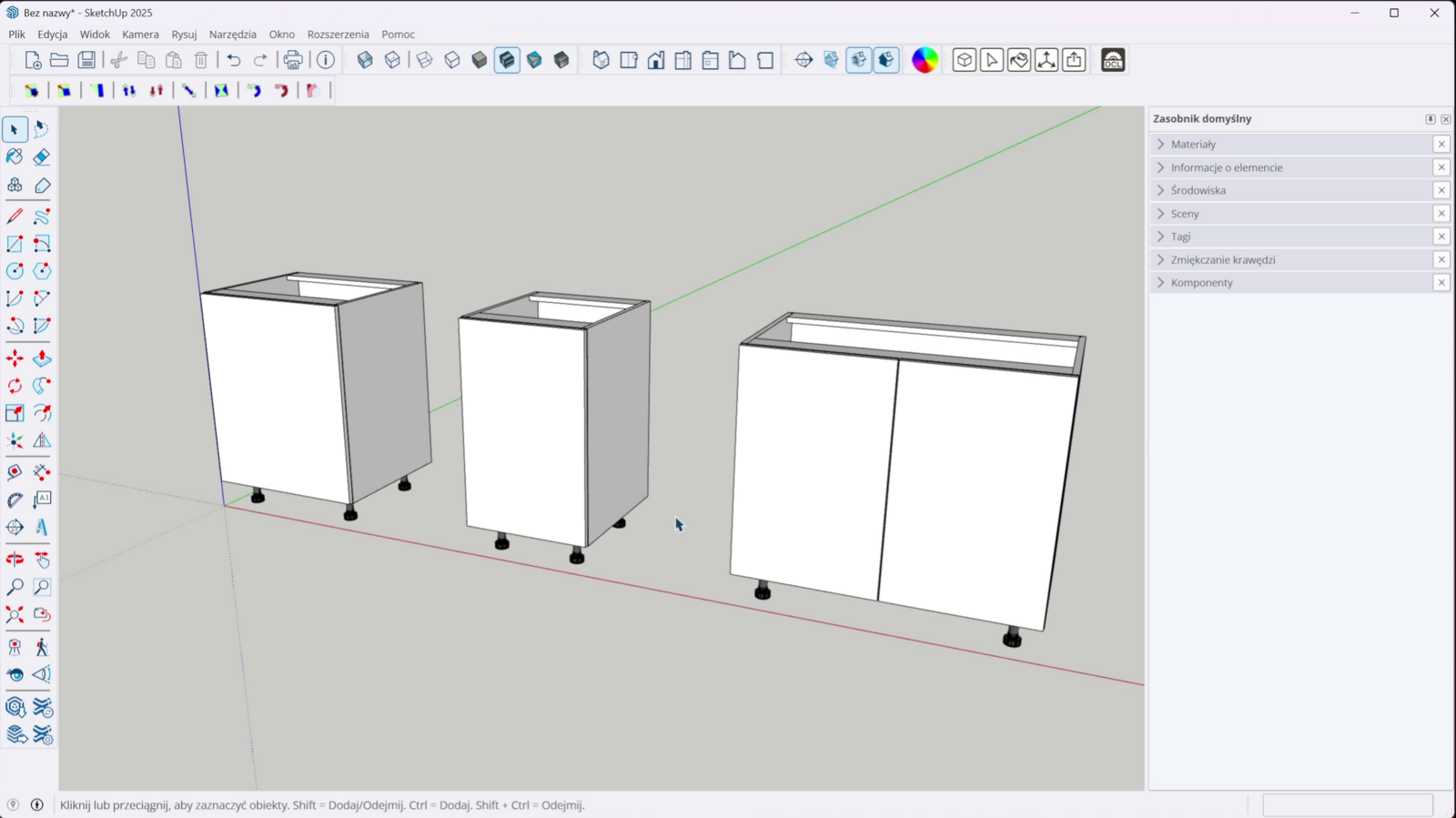This screenshot has width=1456, height=818.
Task: Select the Eraser tool
Action: click(42, 157)
